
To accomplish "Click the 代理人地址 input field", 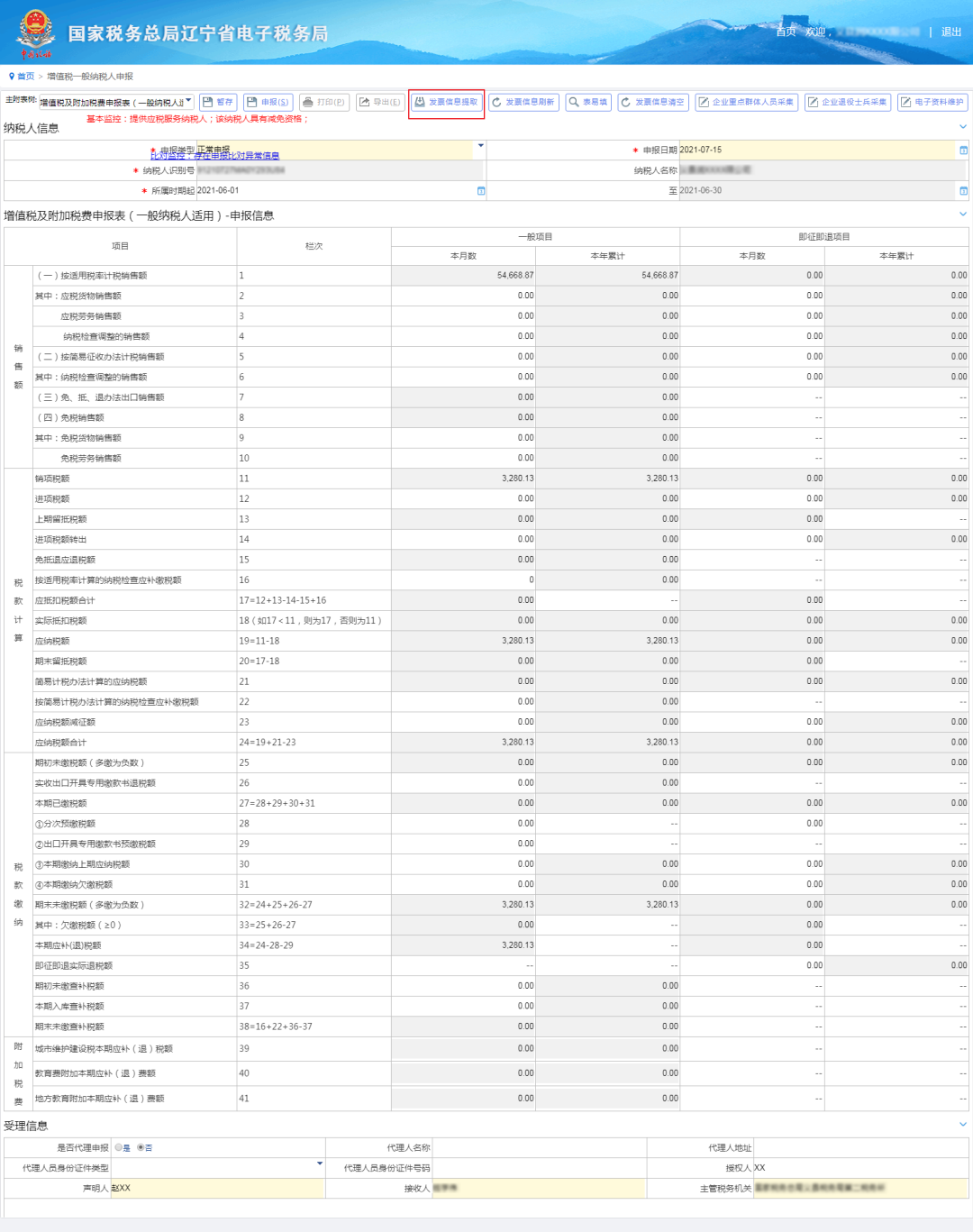I will [x=860, y=1148].
